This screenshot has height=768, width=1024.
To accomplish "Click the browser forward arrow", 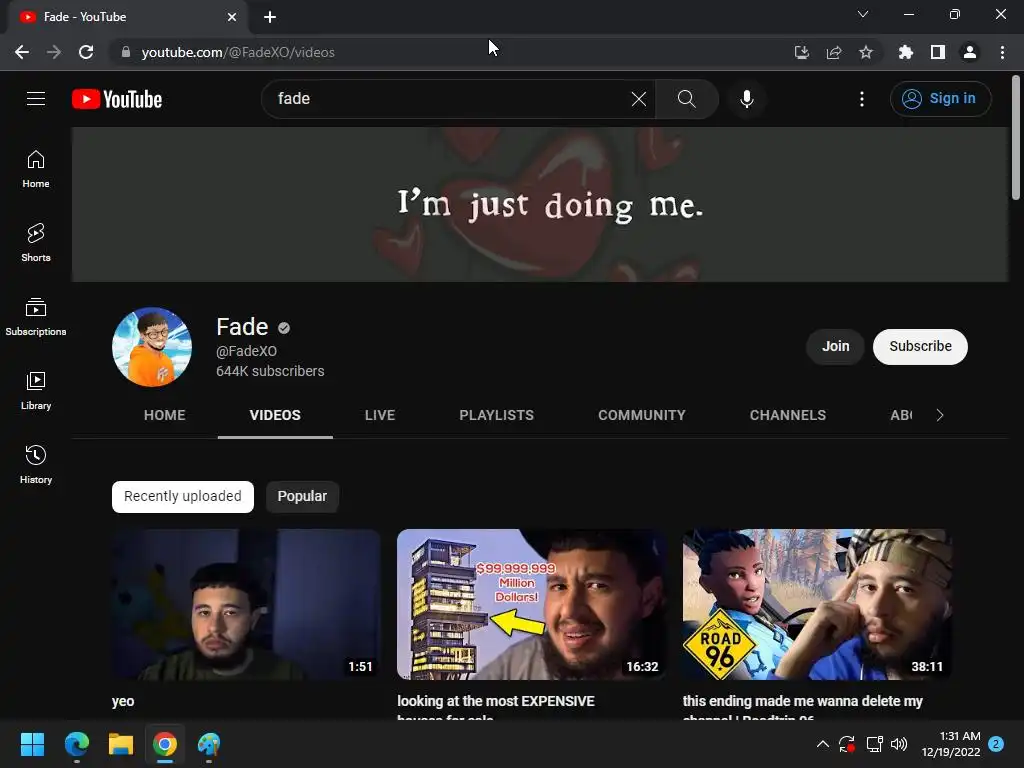I will pyautogui.click(x=54, y=52).
